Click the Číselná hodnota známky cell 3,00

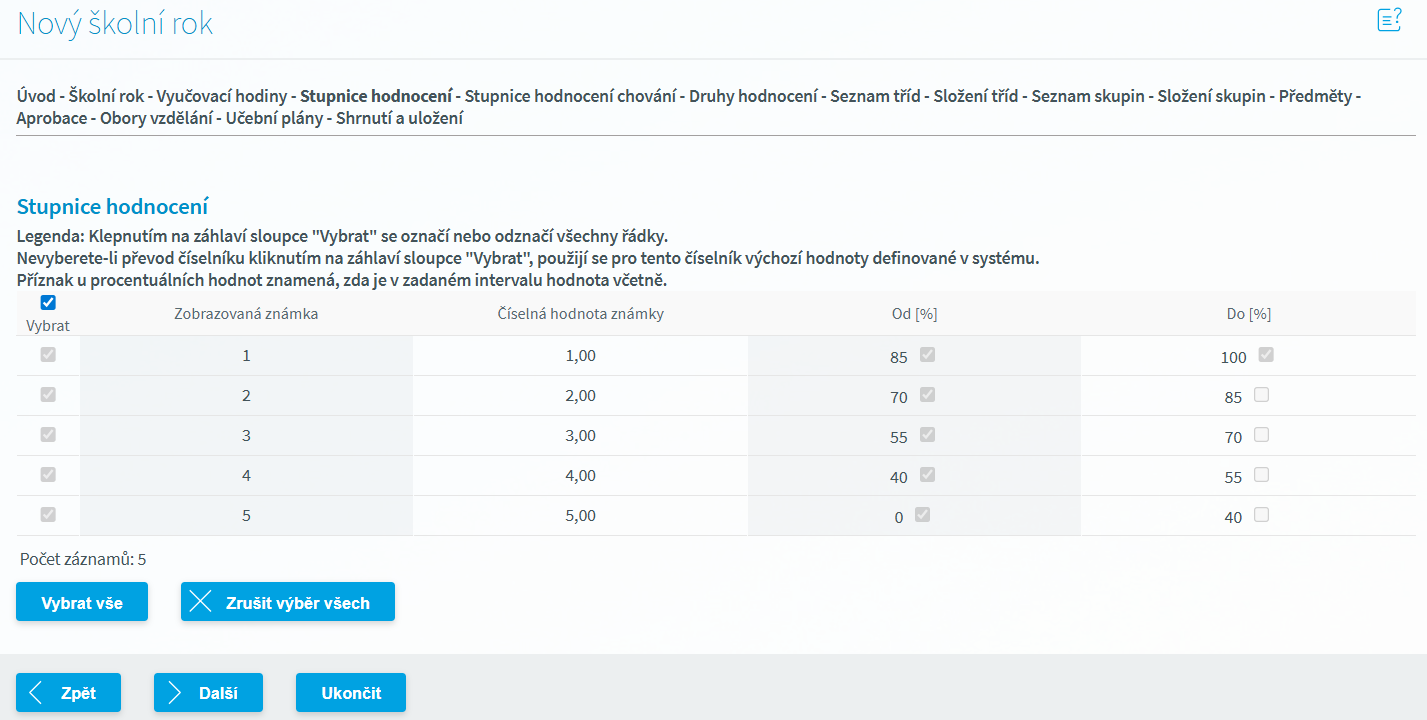tap(580, 436)
